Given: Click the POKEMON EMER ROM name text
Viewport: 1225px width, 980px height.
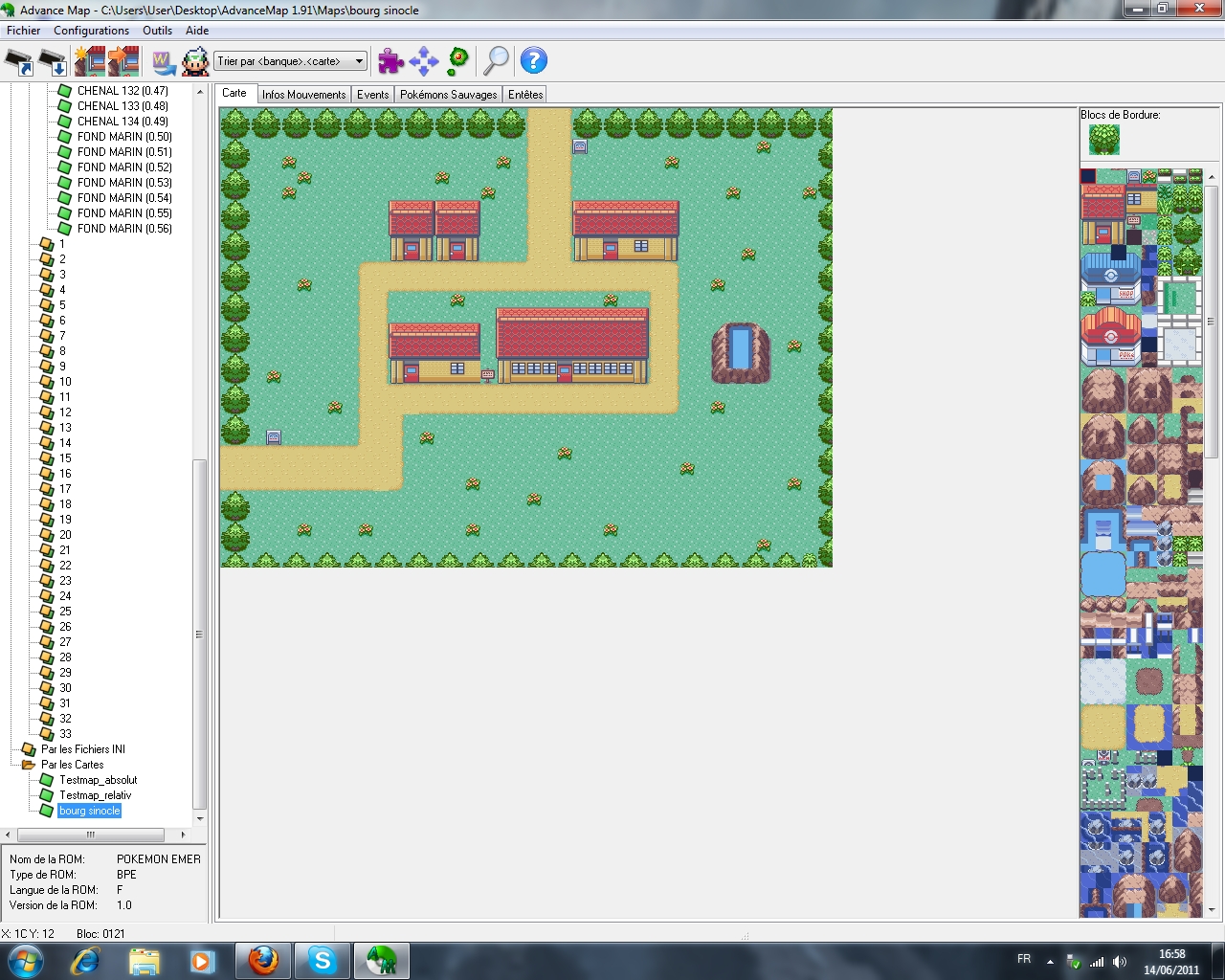Looking at the screenshot, I should tap(159, 859).
